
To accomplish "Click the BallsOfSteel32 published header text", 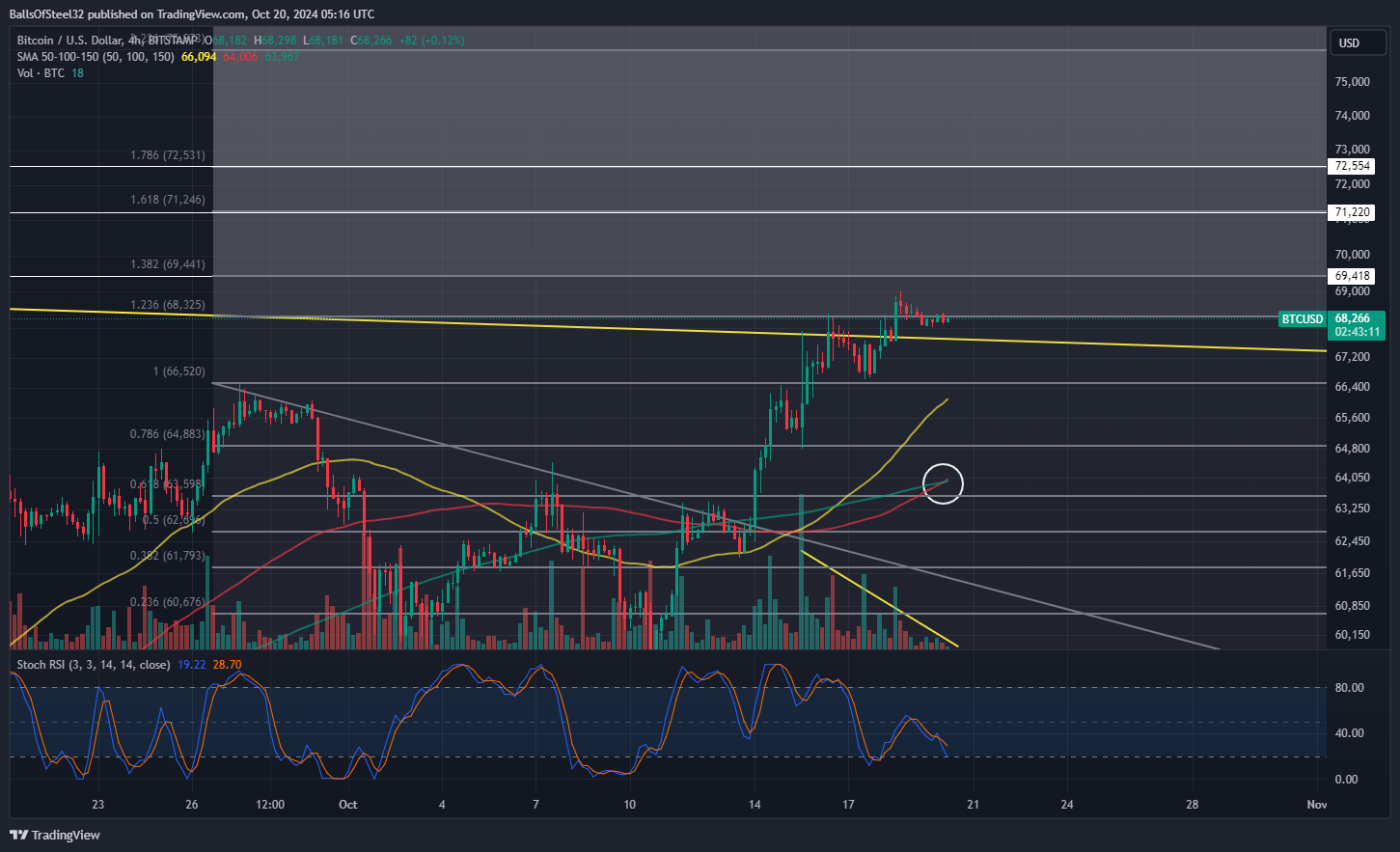I will 191,14.
